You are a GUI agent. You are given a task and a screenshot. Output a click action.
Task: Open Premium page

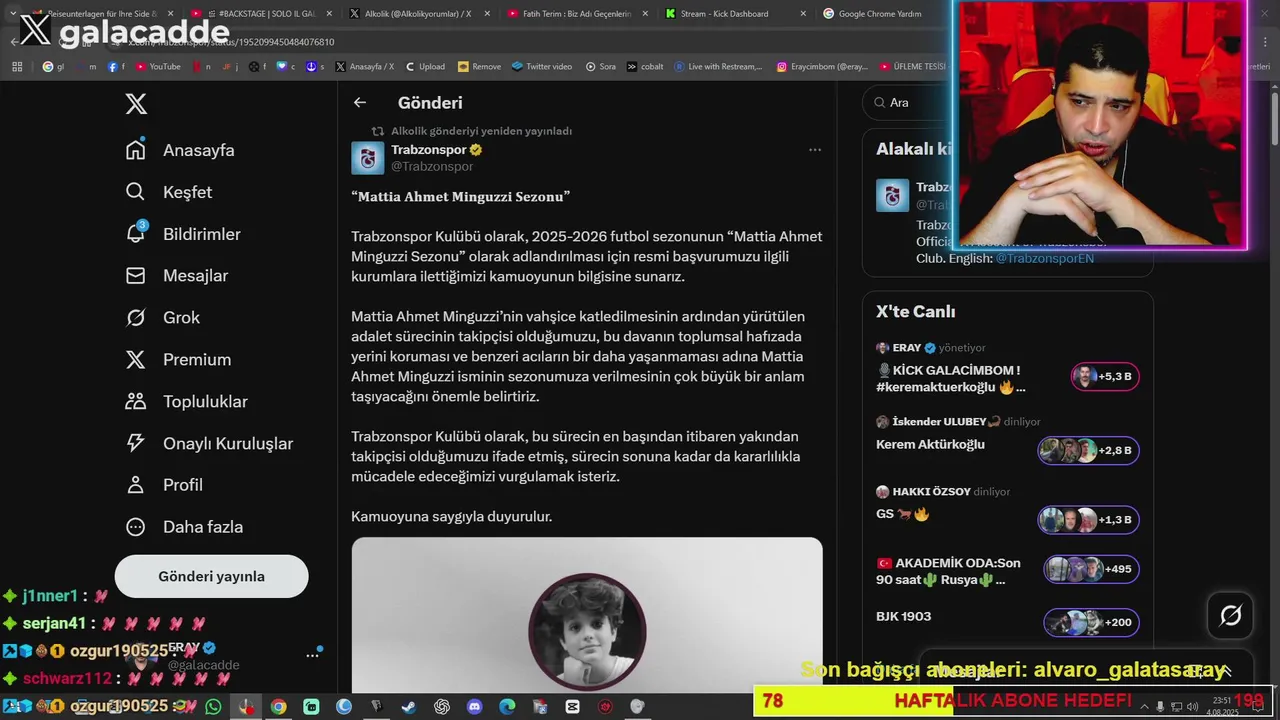[x=178, y=360]
